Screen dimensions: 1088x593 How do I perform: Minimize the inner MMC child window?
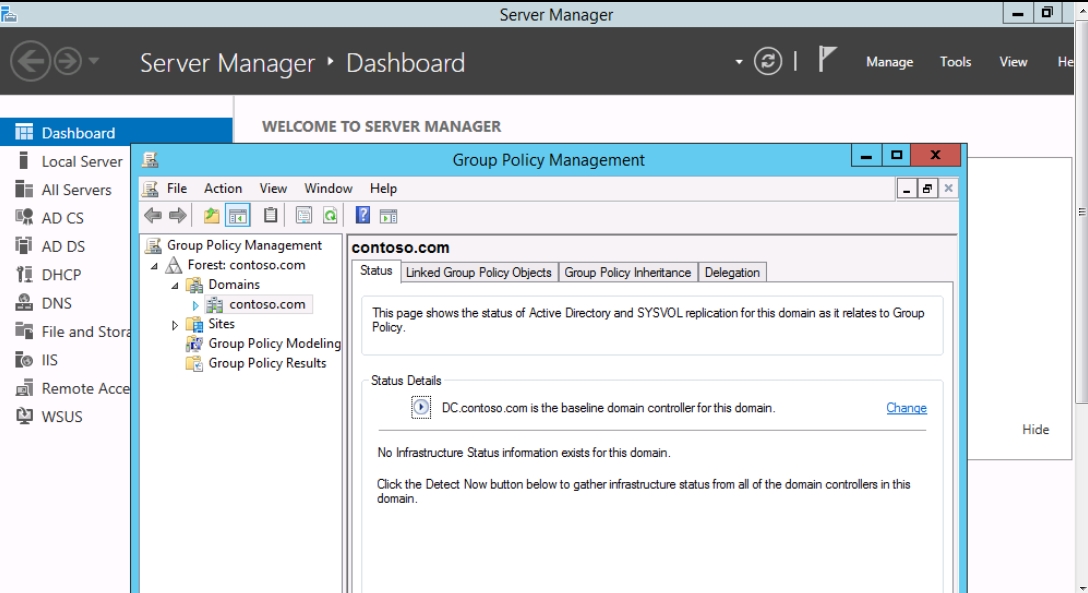click(906, 189)
